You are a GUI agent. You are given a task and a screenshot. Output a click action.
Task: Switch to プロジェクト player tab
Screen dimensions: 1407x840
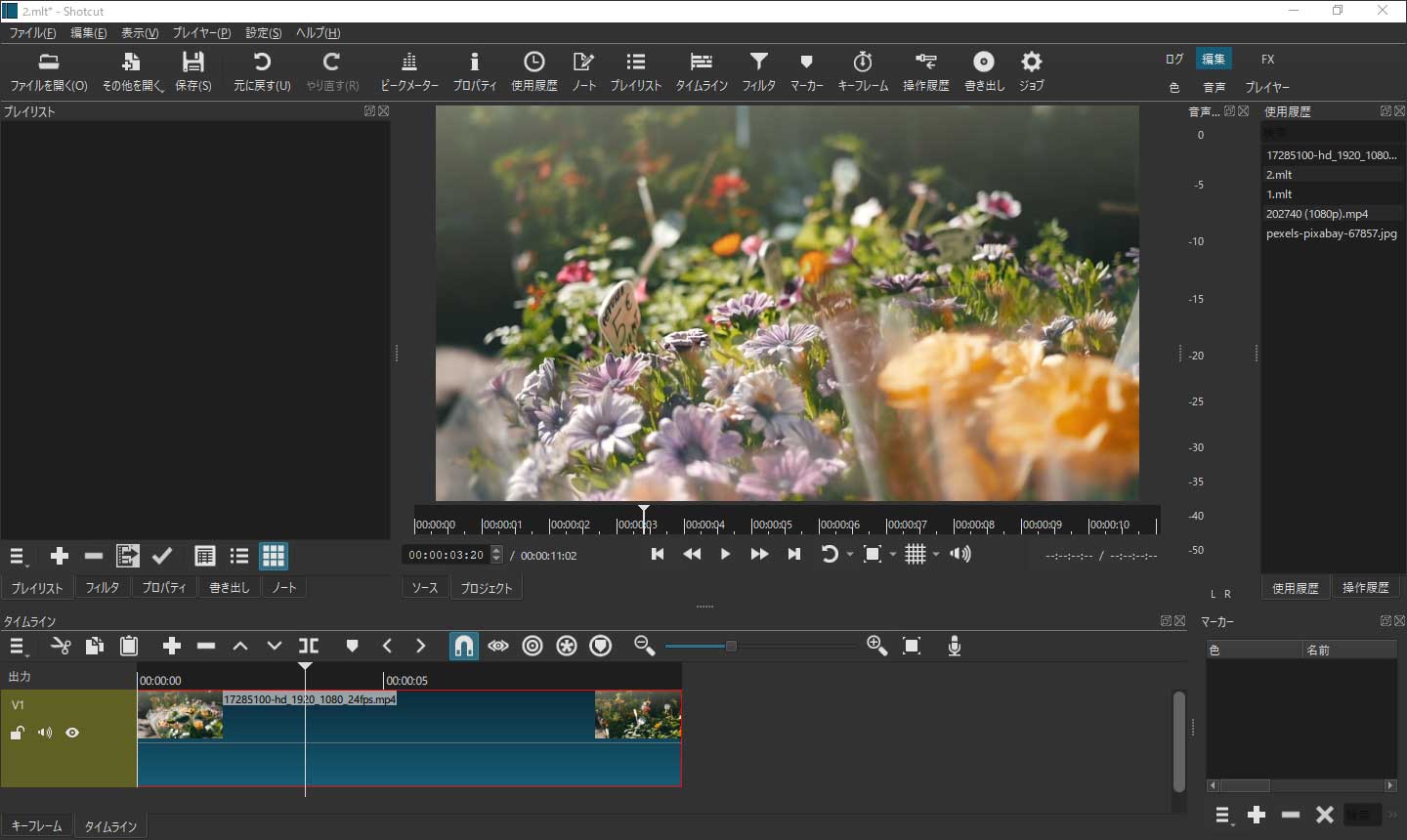(486, 587)
